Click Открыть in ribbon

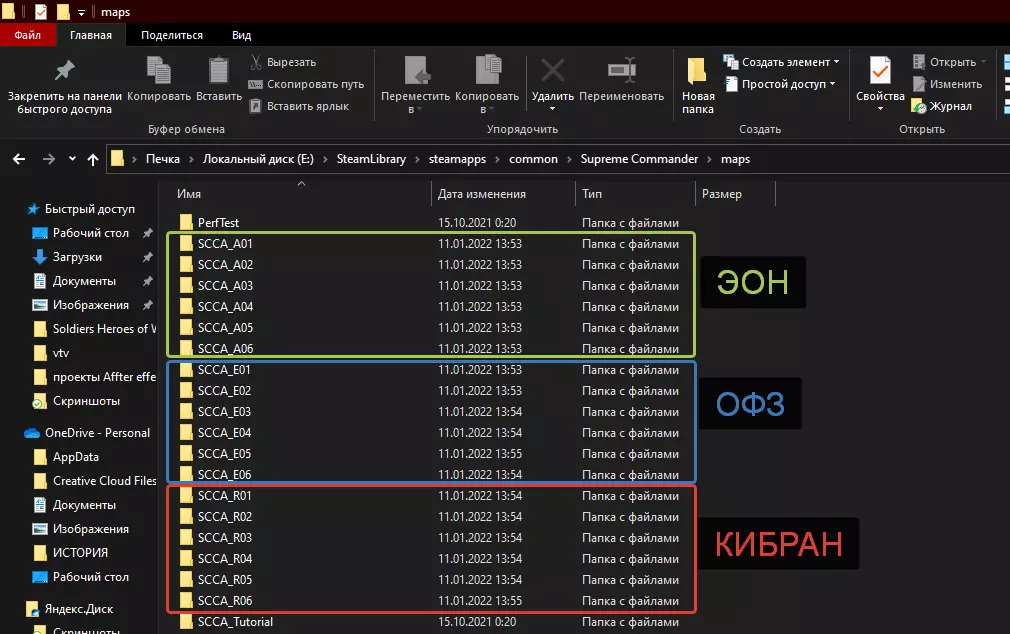coord(949,62)
